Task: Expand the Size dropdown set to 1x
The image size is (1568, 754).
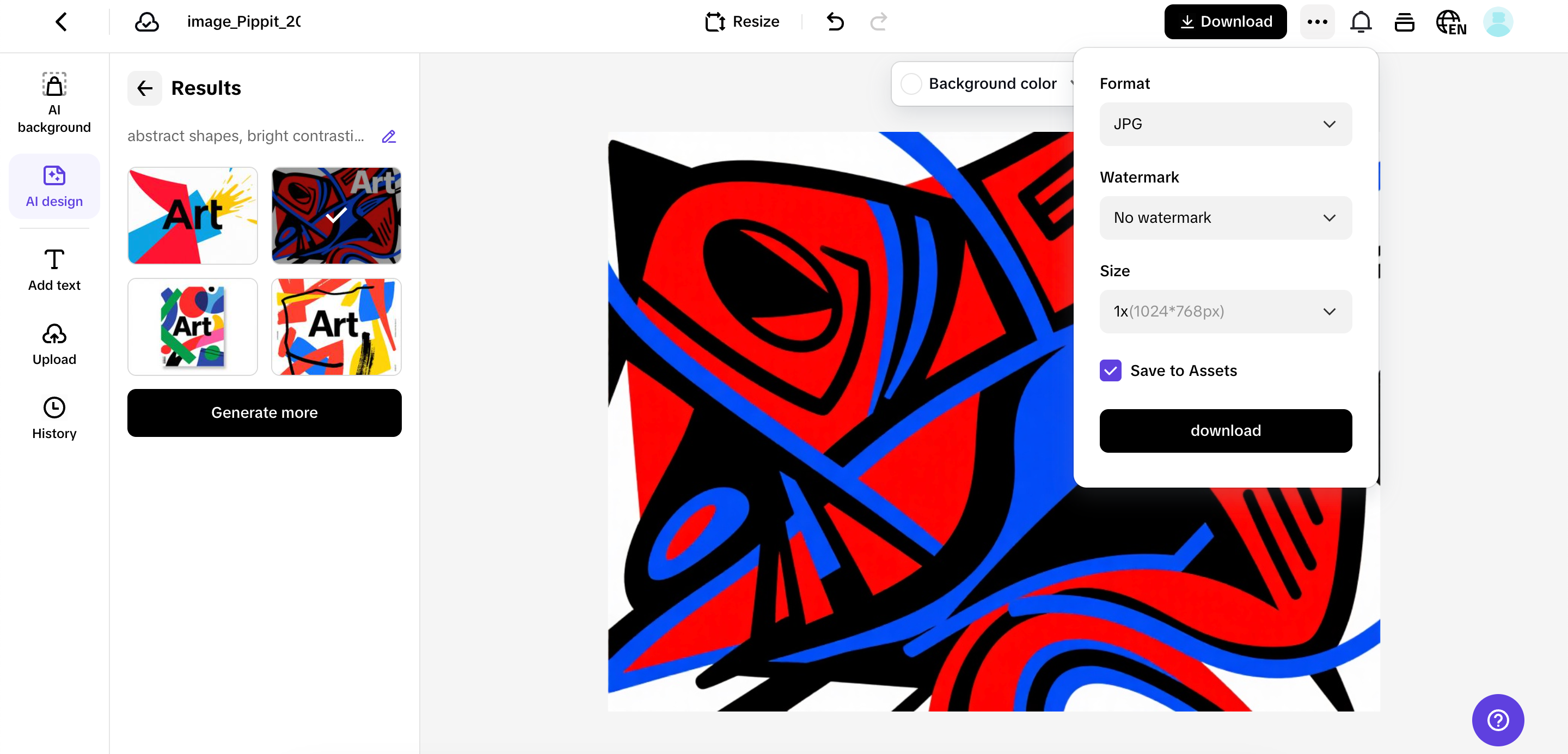Action: pos(1224,311)
